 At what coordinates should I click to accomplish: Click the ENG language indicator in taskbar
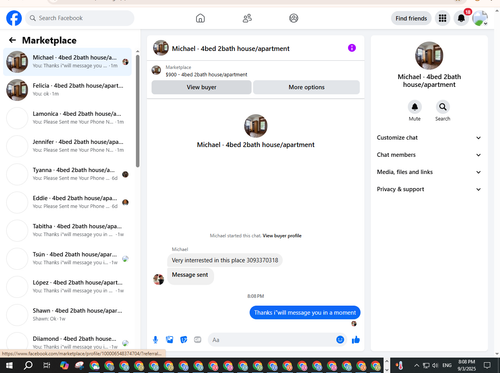(447, 365)
